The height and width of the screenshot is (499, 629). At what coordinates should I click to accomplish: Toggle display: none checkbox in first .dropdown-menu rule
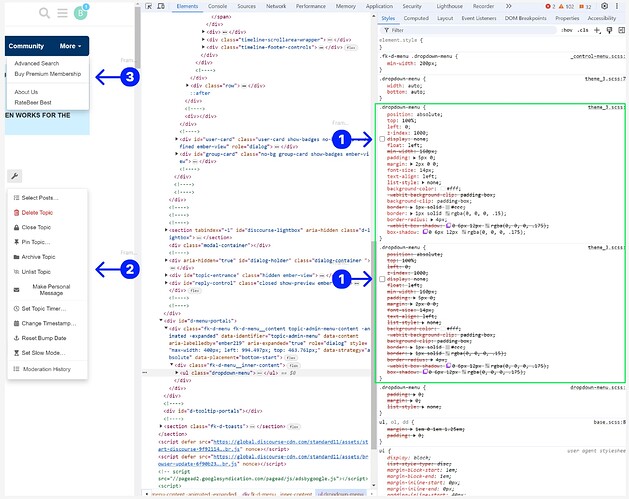click(382, 139)
